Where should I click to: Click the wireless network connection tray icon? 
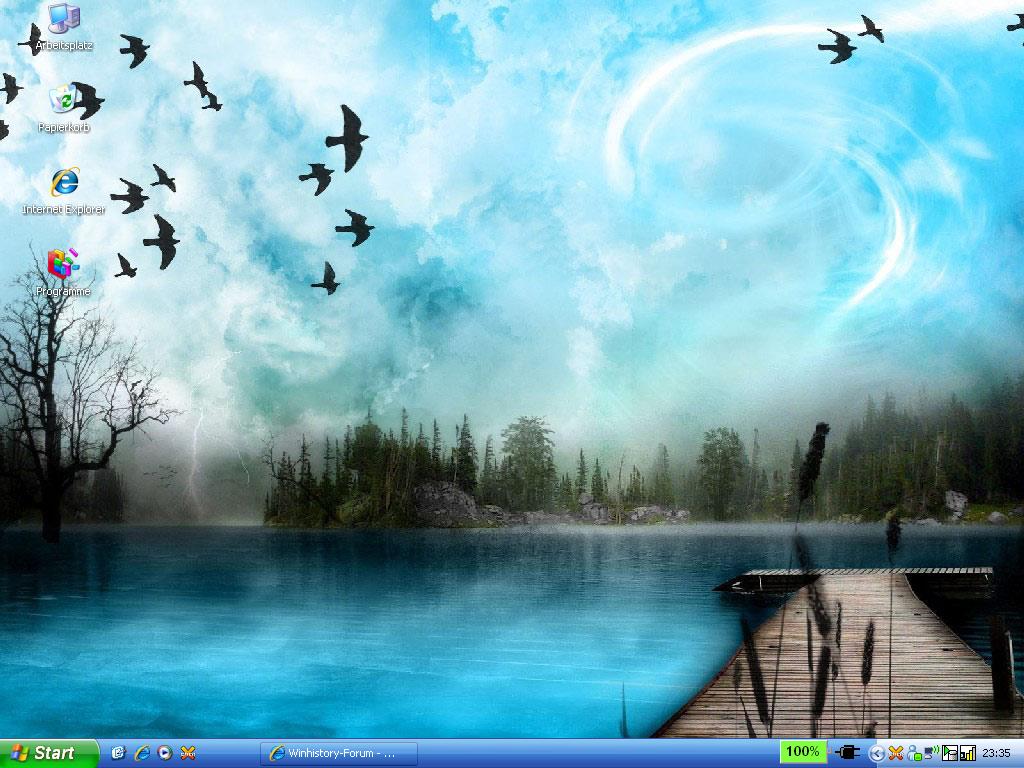(931, 753)
